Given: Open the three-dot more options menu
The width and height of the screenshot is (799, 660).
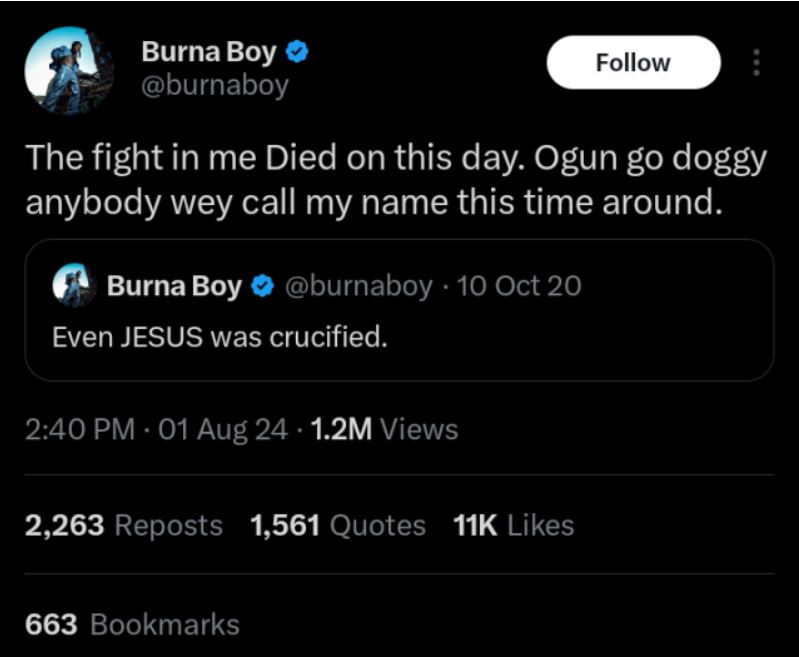Looking at the screenshot, I should (x=756, y=62).
